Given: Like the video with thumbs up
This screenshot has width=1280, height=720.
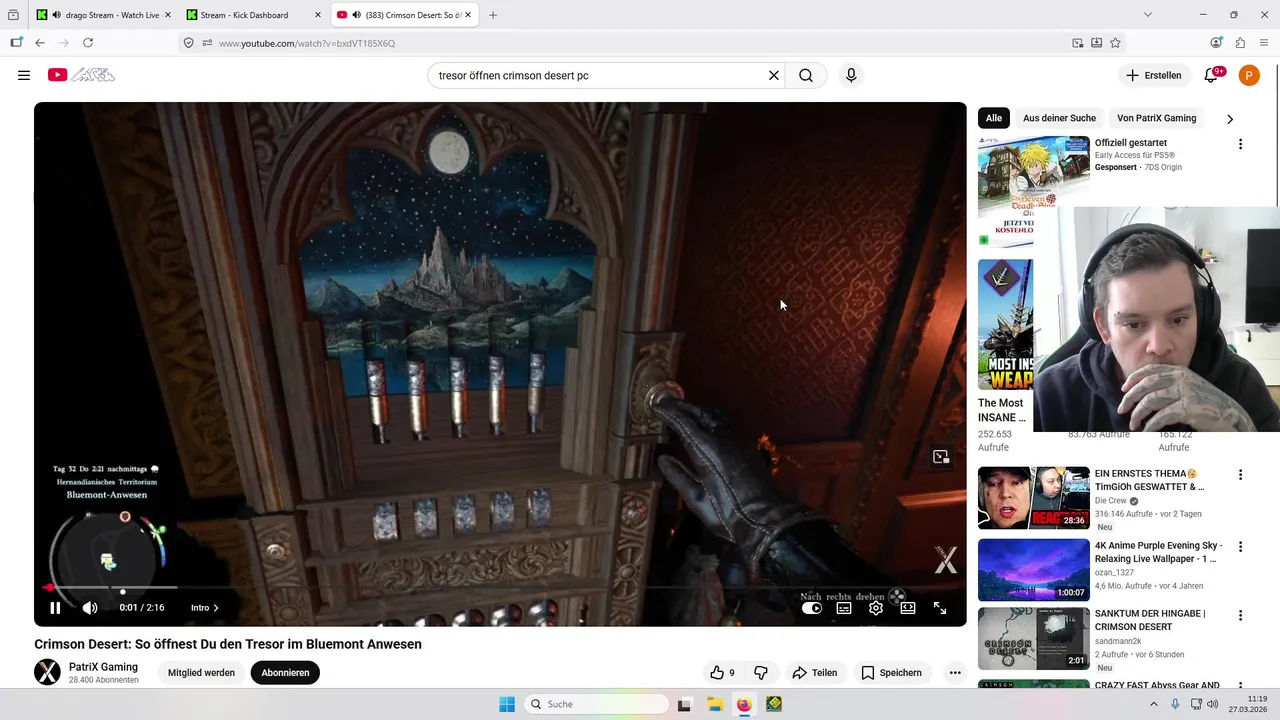Looking at the screenshot, I should point(723,673).
